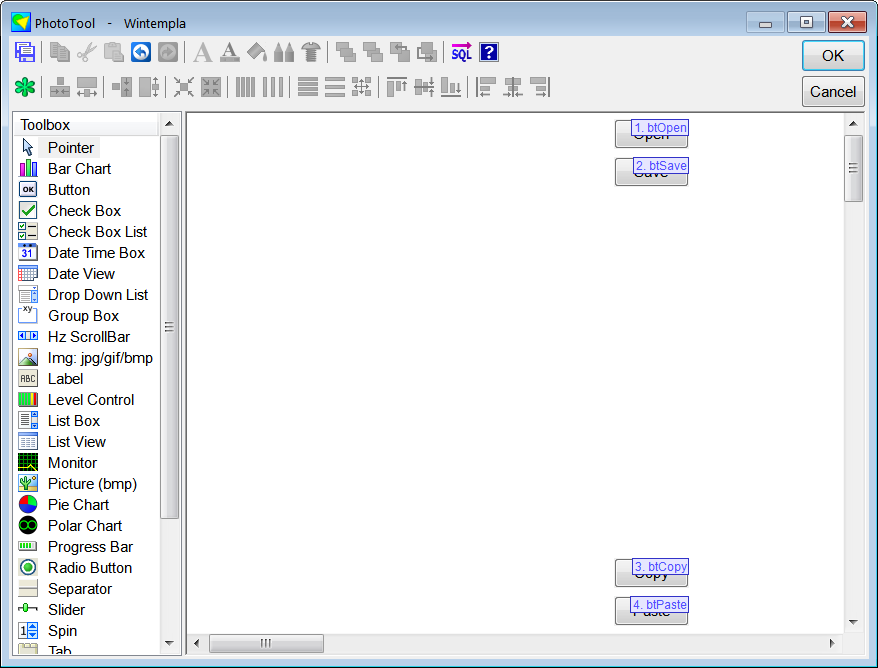Image resolution: width=878 pixels, height=668 pixels.
Task: Select Slider control in Toolbox
Action: pos(66,610)
